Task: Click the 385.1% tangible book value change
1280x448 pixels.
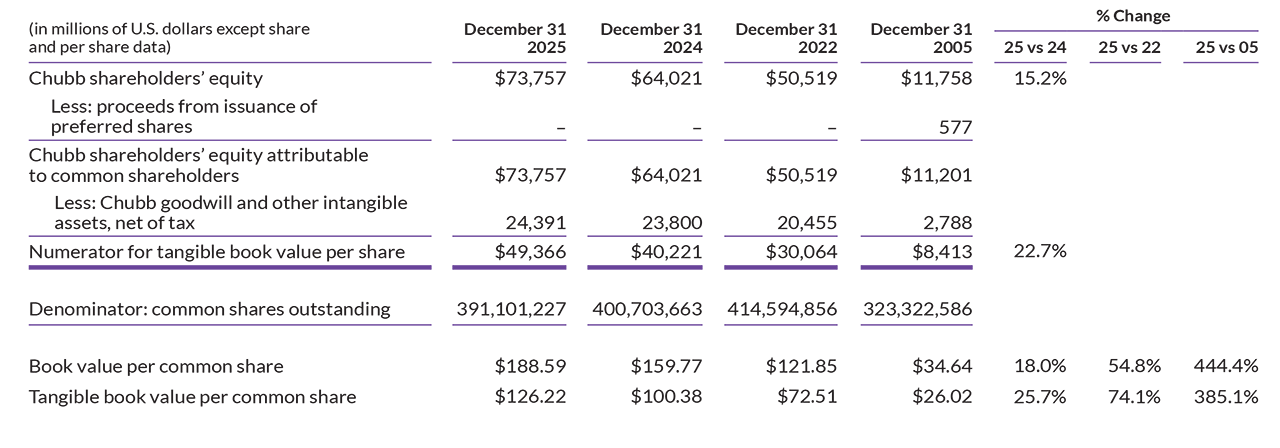Action: 1226,397
